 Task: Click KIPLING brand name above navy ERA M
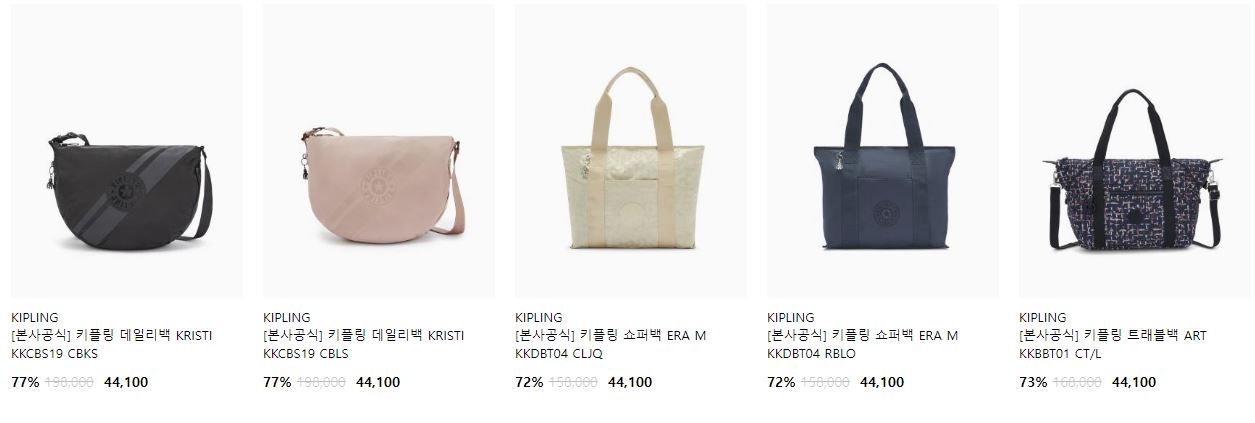pos(791,317)
